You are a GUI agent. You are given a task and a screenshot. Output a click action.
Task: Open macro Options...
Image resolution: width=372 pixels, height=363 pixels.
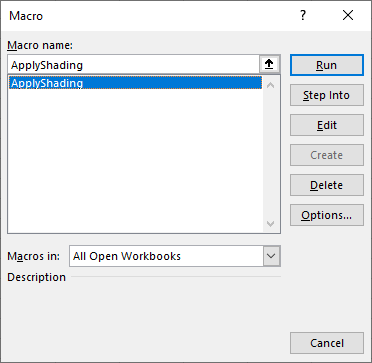coord(327,215)
